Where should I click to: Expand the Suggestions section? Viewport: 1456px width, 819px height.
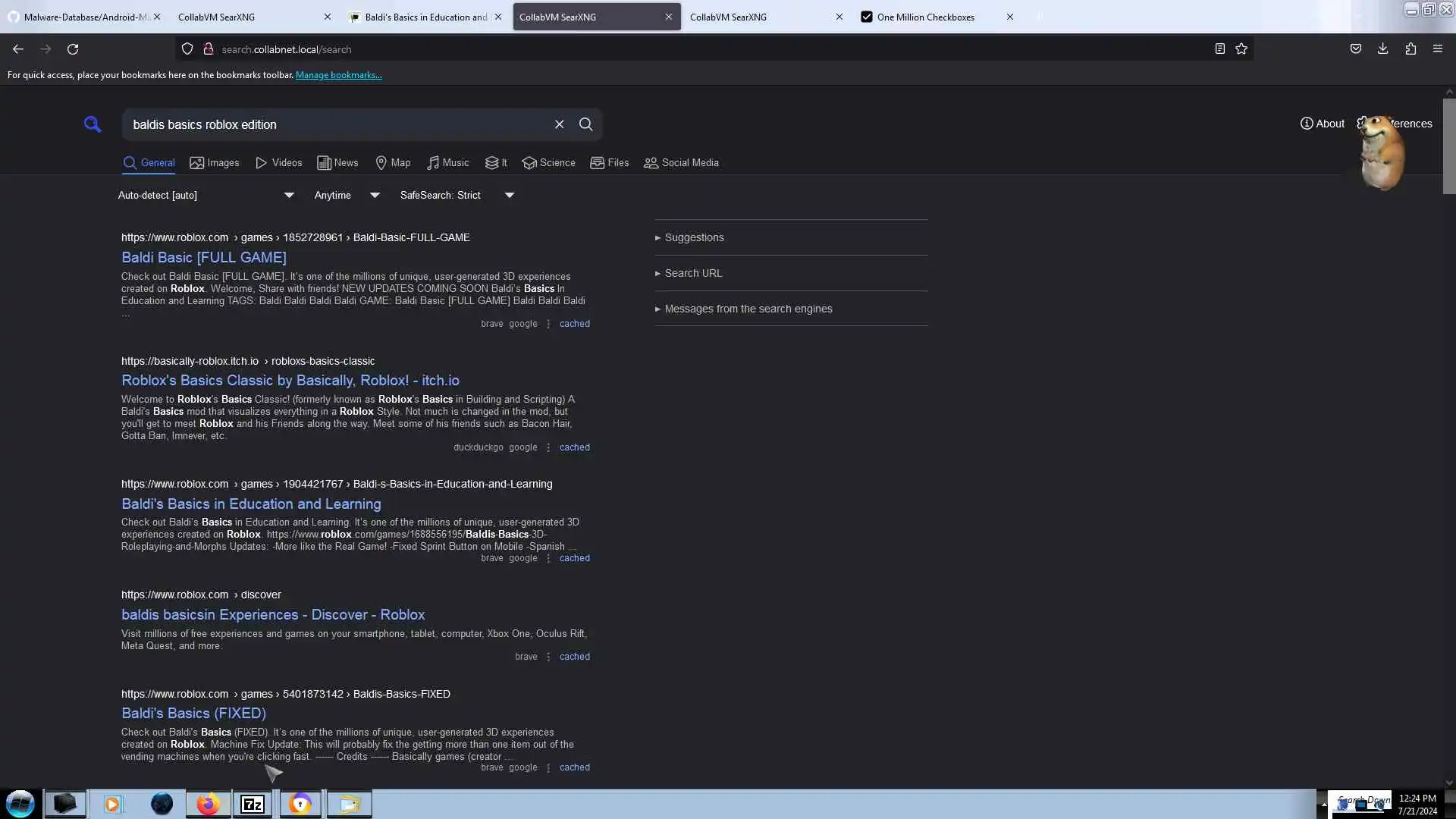tap(693, 238)
